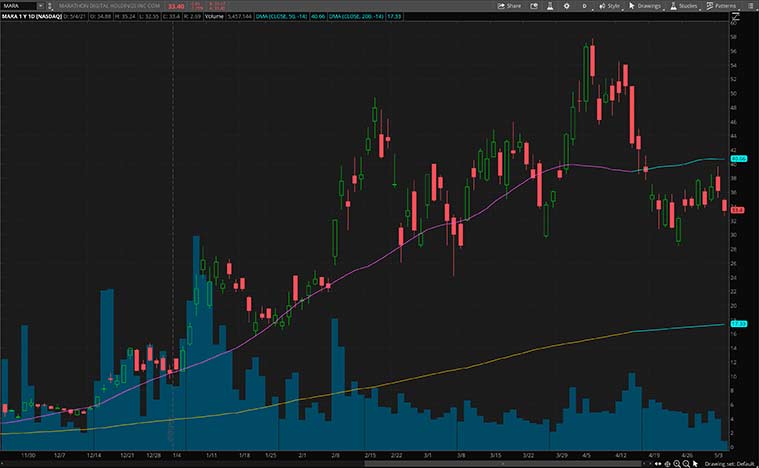Open the Style menu
Screen dimensions: 759x468
[x=612, y=5]
